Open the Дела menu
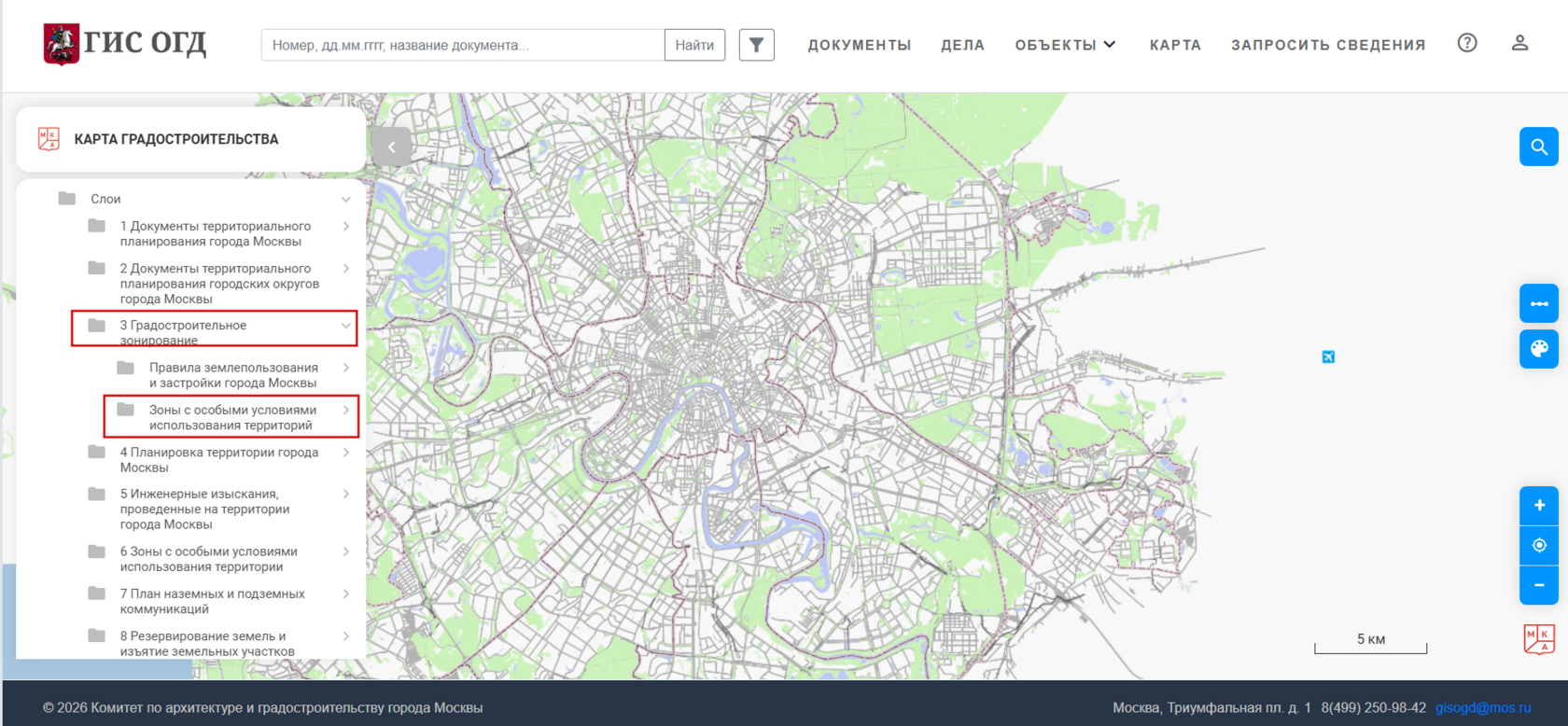The image size is (1568, 726). click(x=963, y=45)
